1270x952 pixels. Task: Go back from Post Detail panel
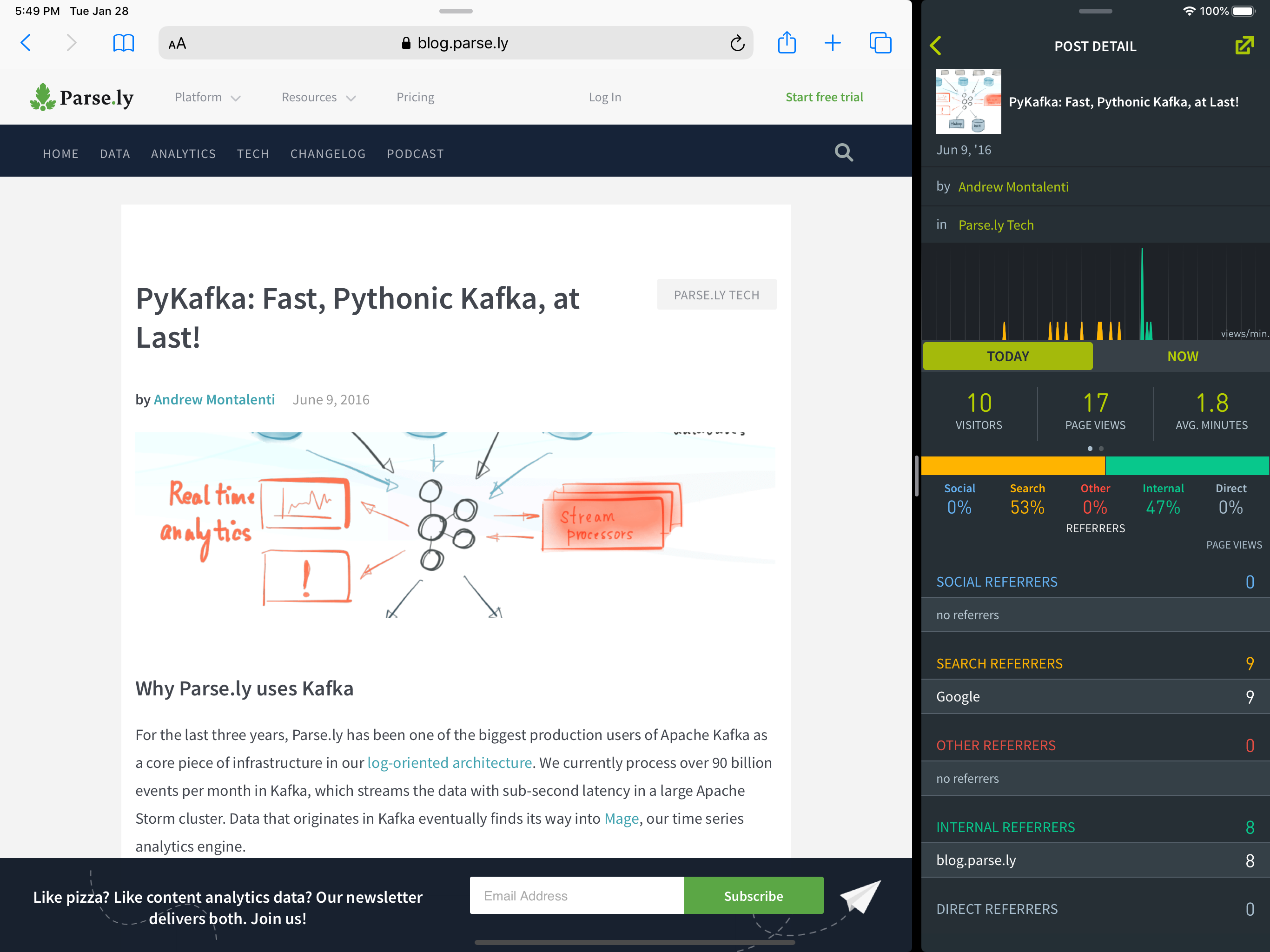click(936, 46)
